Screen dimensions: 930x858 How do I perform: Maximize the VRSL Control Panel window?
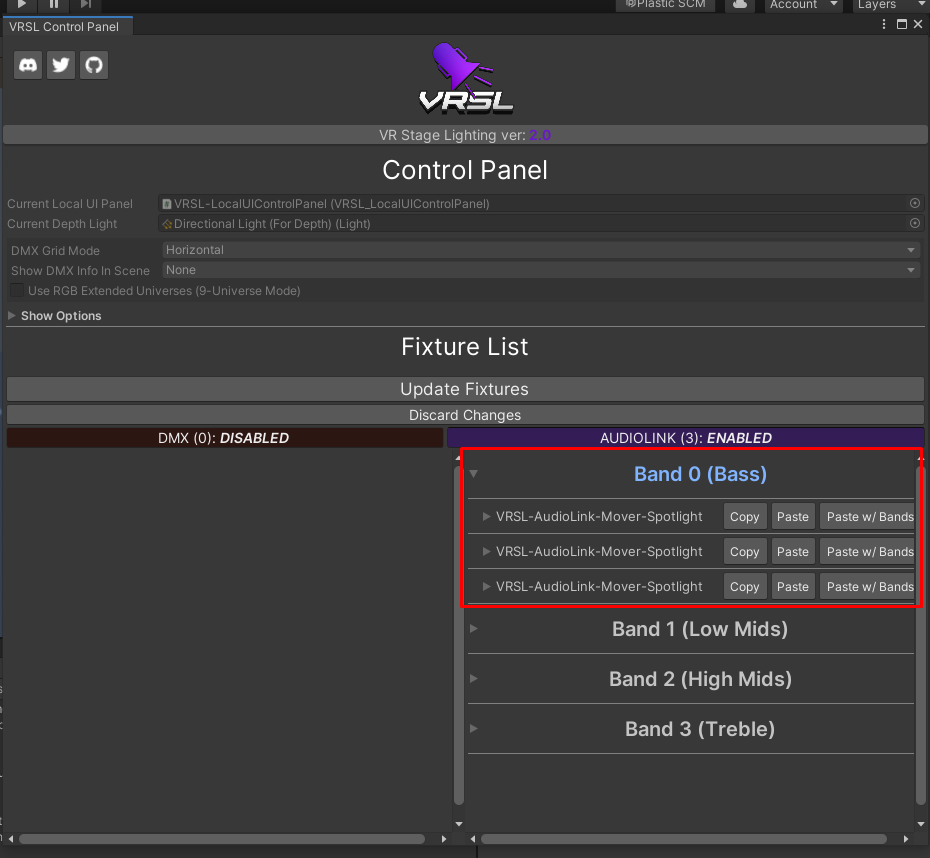pyautogui.click(x=902, y=24)
